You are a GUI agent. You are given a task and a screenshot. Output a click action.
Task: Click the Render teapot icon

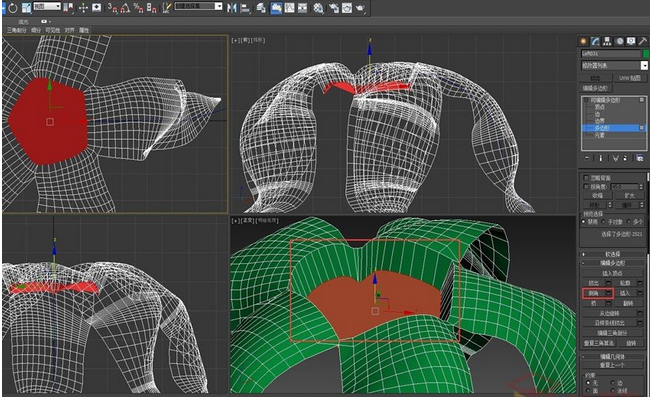361,7
